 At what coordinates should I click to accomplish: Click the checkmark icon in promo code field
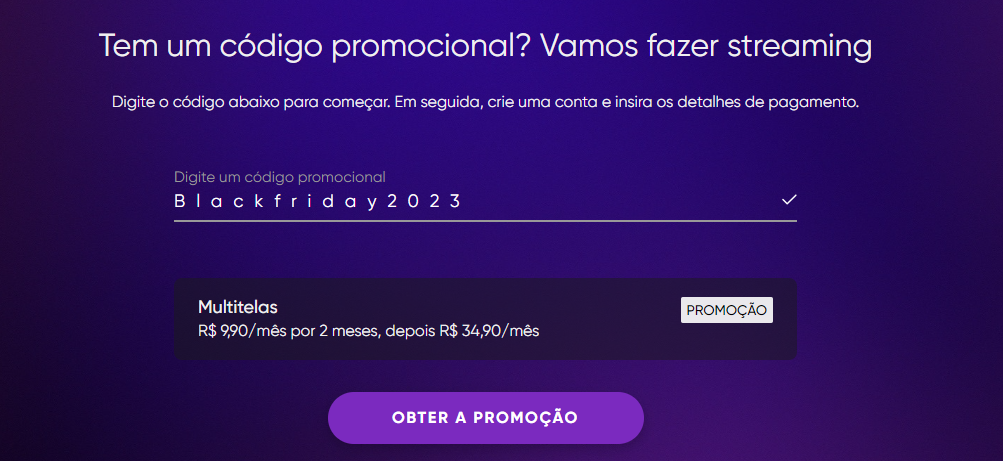(789, 200)
